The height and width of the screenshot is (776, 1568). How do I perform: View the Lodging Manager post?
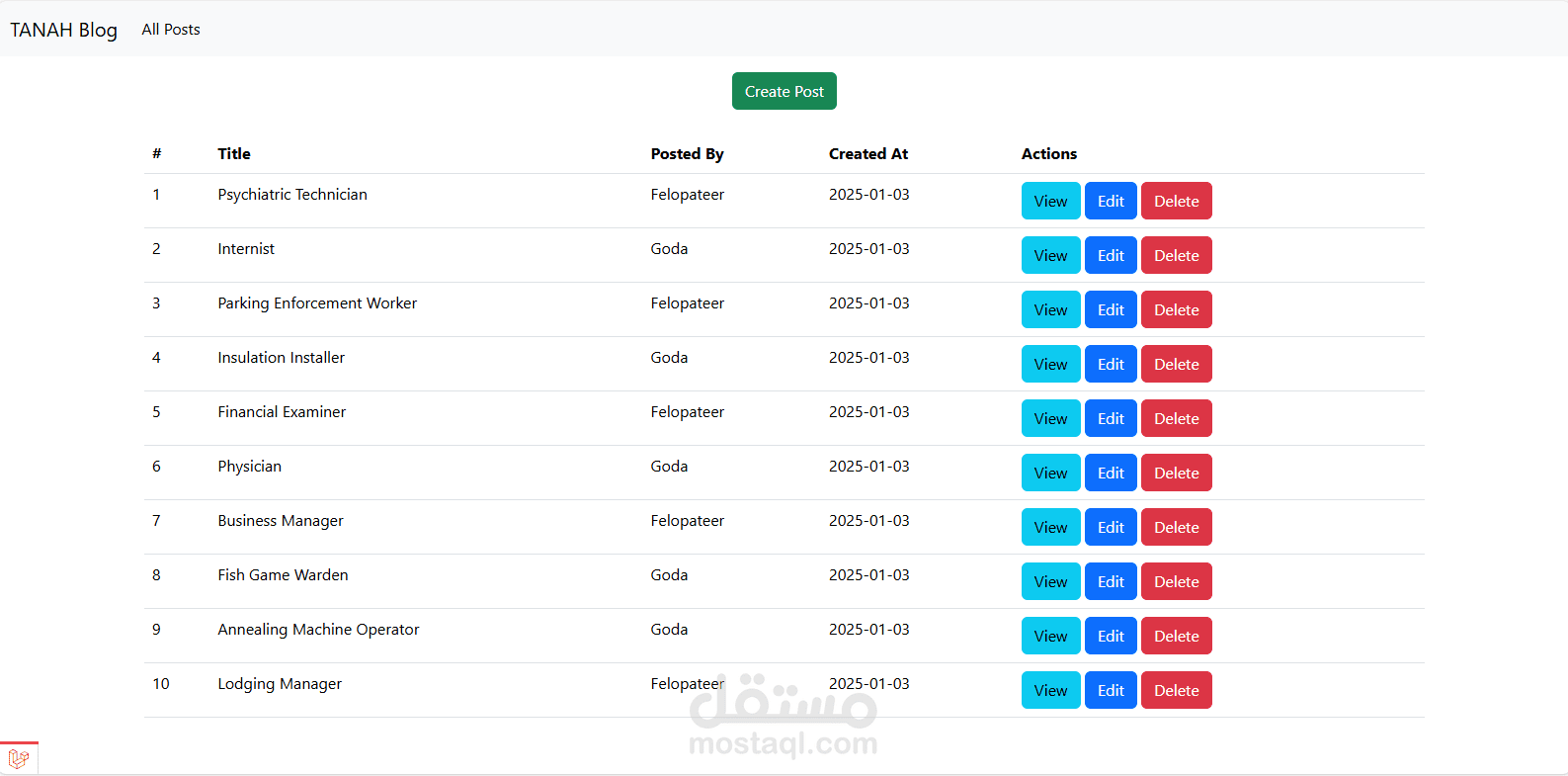[1050, 690]
